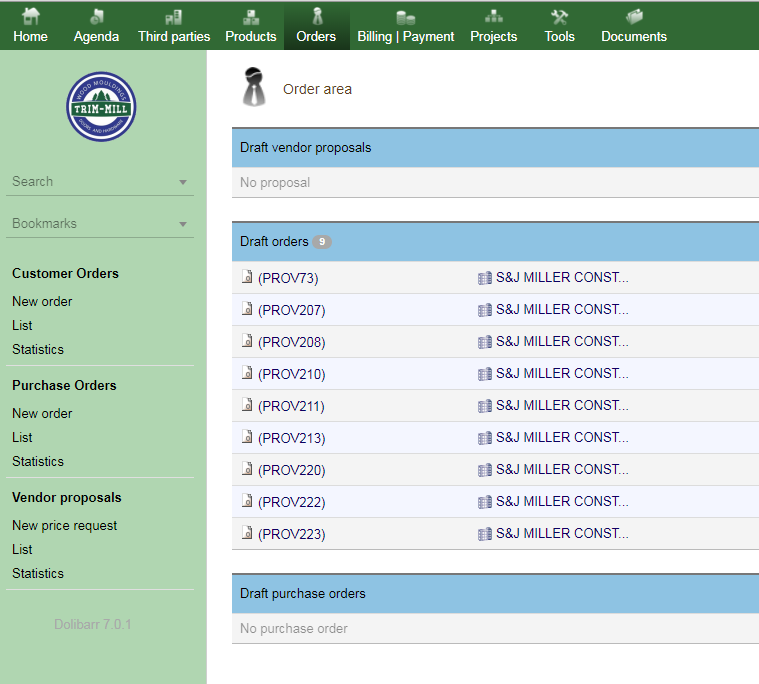The height and width of the screenshot is (684, 759).
Task: Click the Products boxes icon
Action: pyautogui.click(x=251, y=17)
